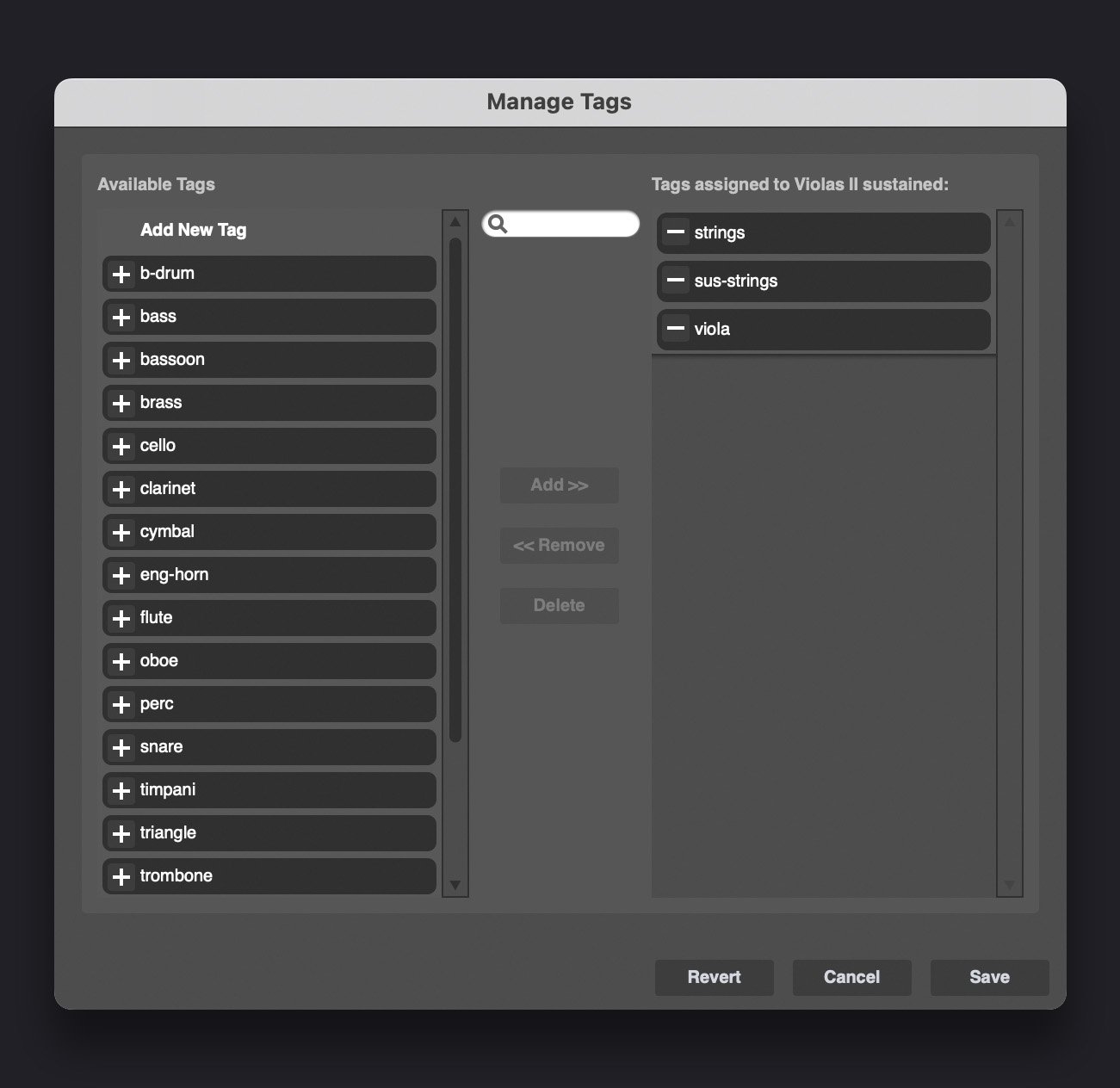Focus the tag search field
Viewport: 1120px width, 1088px height.
click(560, 225)
